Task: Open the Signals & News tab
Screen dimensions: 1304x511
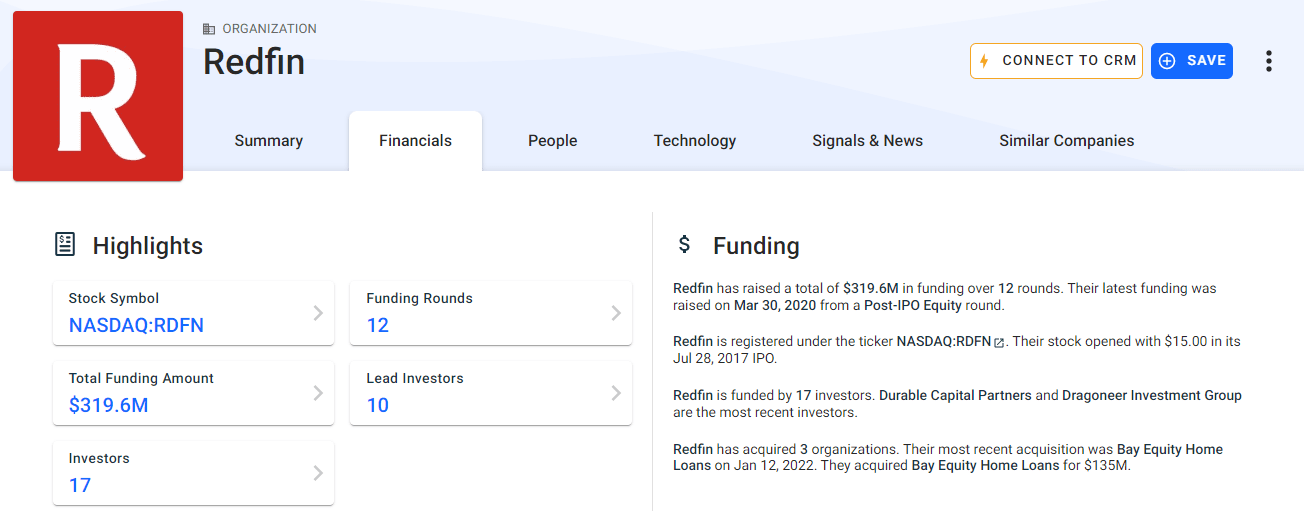Action: (868, 141)
